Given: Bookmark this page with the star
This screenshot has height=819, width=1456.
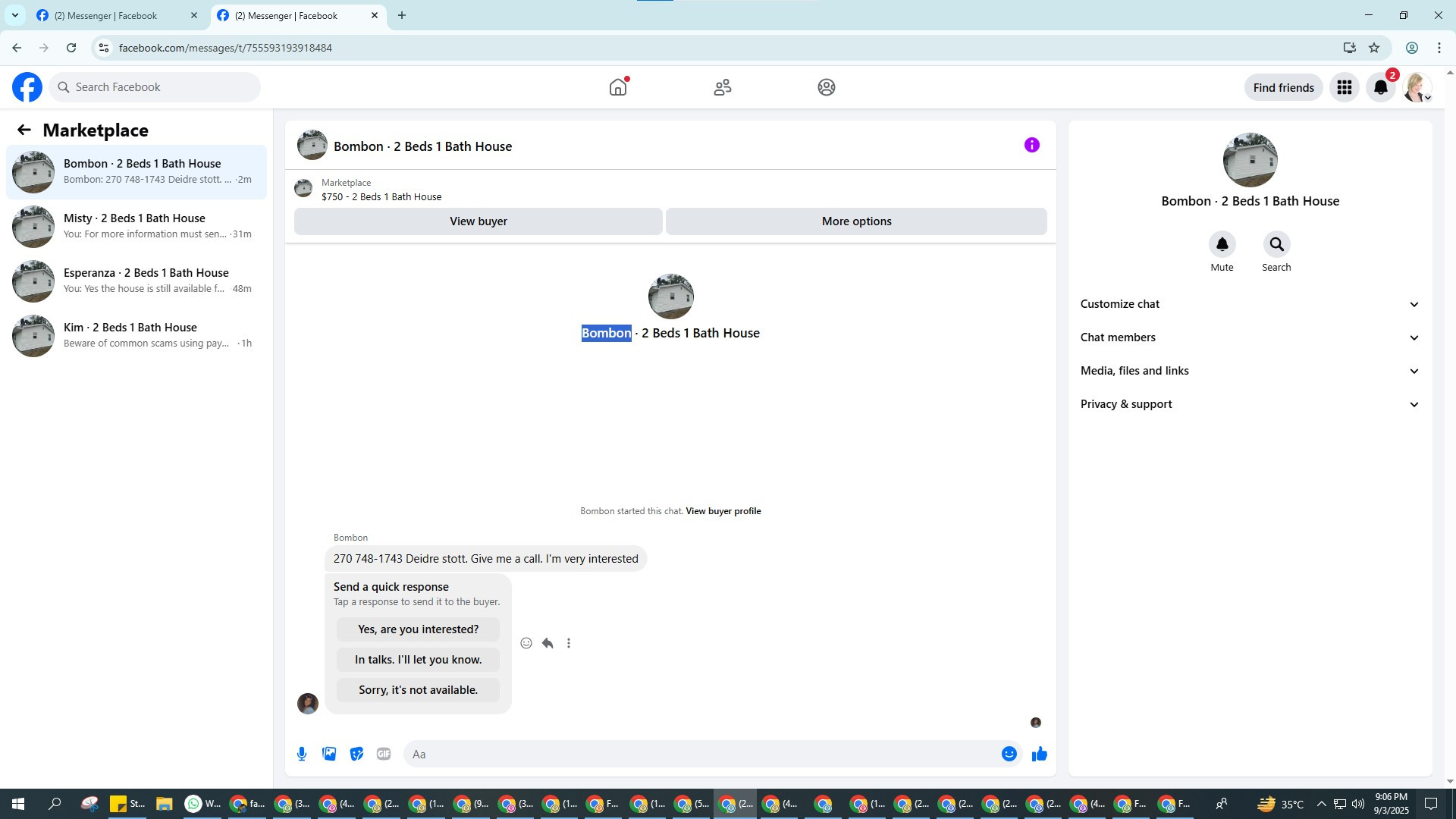Looking at the screenshot, I should (x=1374, y=48).
